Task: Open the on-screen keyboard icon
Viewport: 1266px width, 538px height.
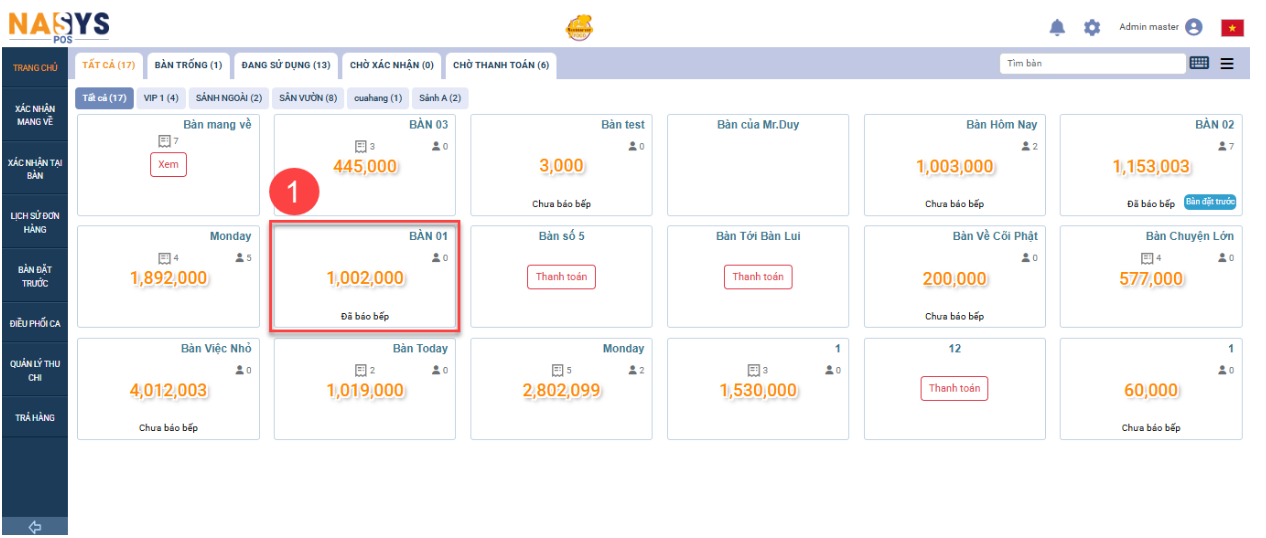Action: tap(1199, 63)
